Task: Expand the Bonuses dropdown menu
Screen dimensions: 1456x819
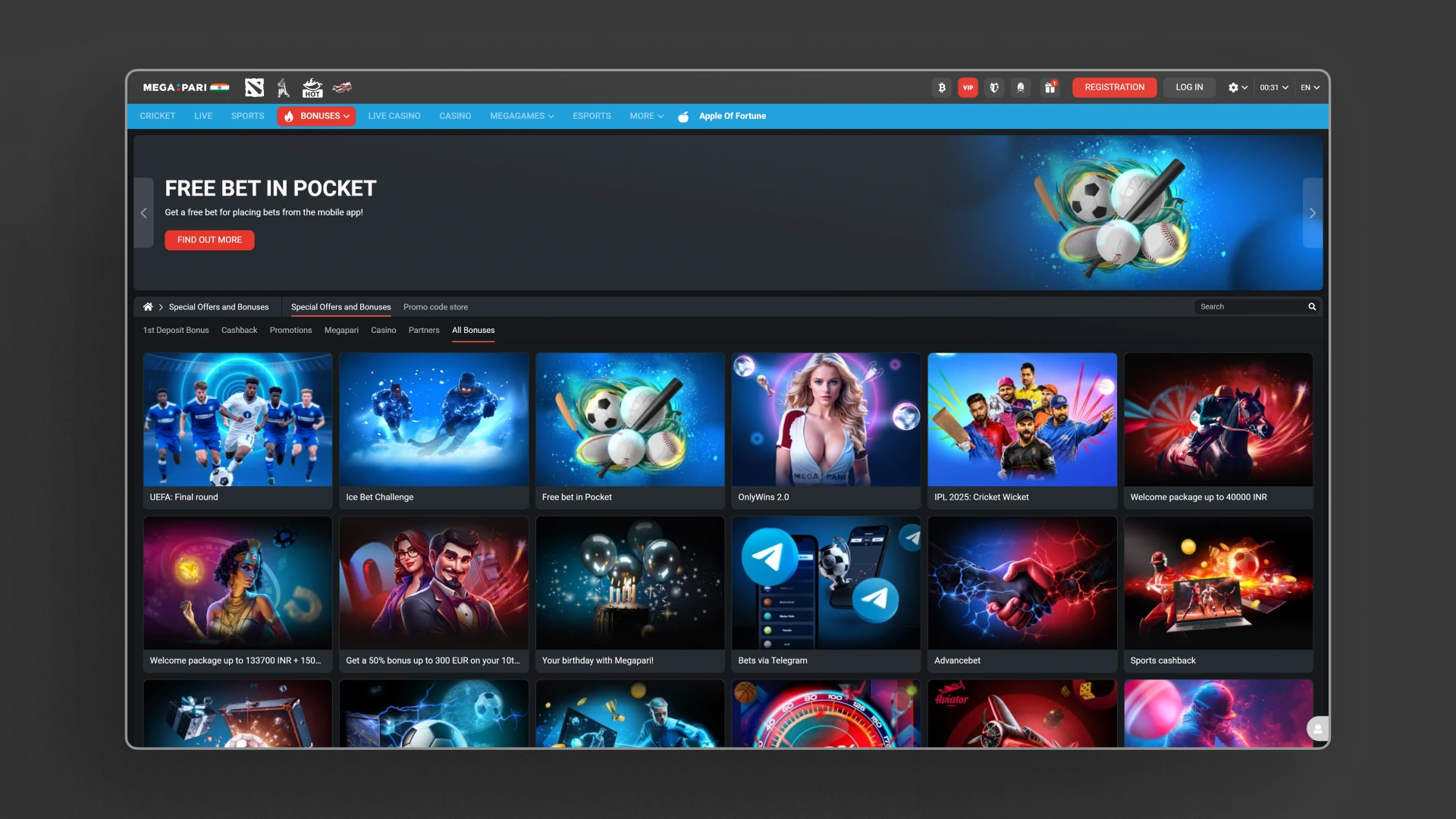Action: click(x=316, y=116)
